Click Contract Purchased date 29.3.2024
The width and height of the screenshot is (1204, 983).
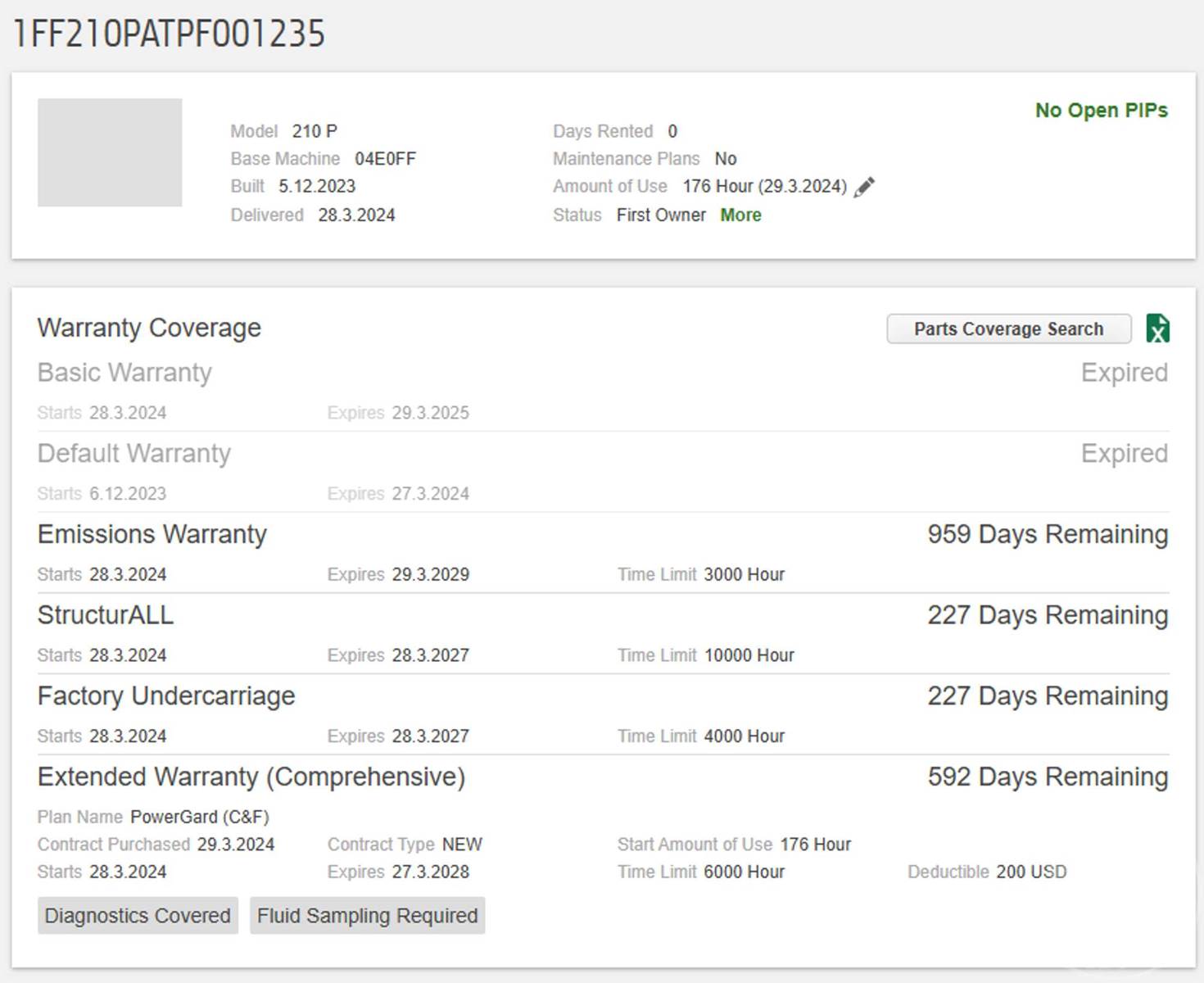236,845
